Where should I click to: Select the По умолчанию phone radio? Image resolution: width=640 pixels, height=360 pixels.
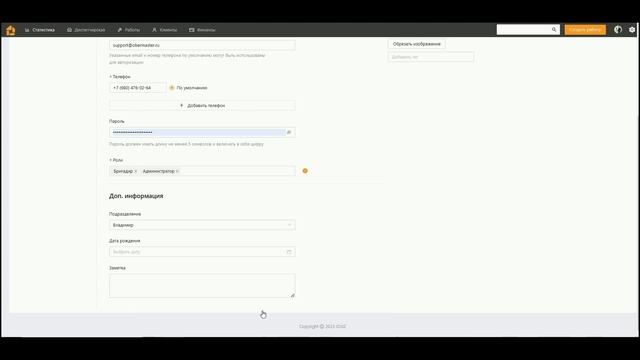[172, 88]
